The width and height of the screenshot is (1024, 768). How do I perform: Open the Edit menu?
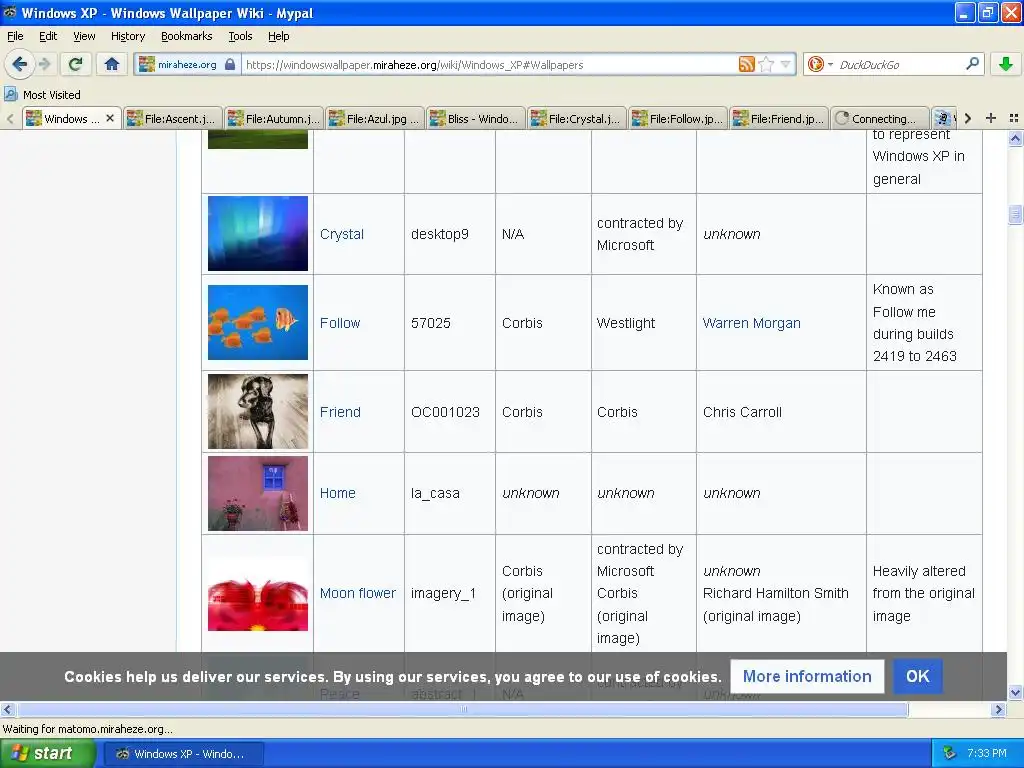click(48, 36)
